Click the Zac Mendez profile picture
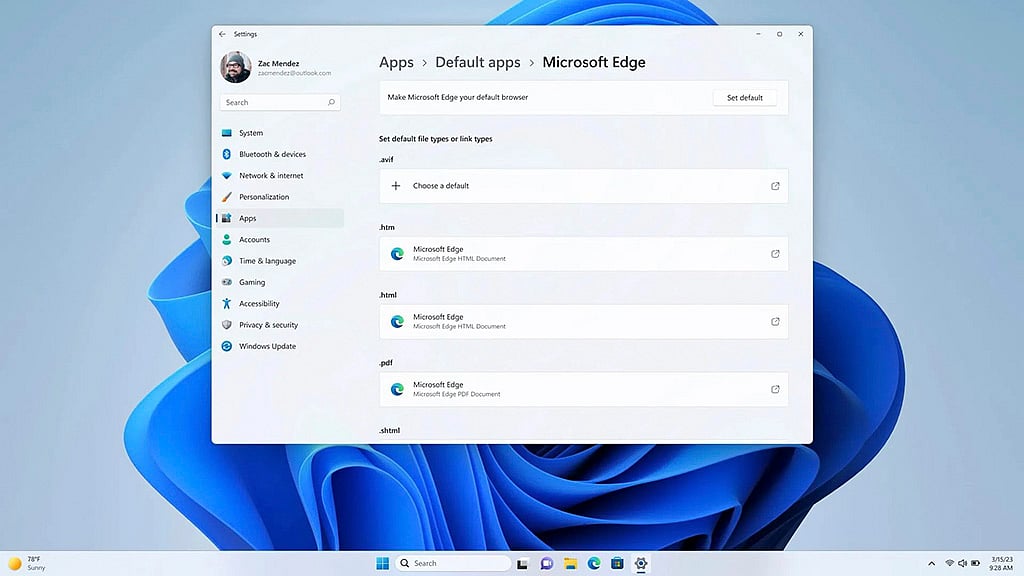This screenshot has height=576, width=1024. (236, 67)
